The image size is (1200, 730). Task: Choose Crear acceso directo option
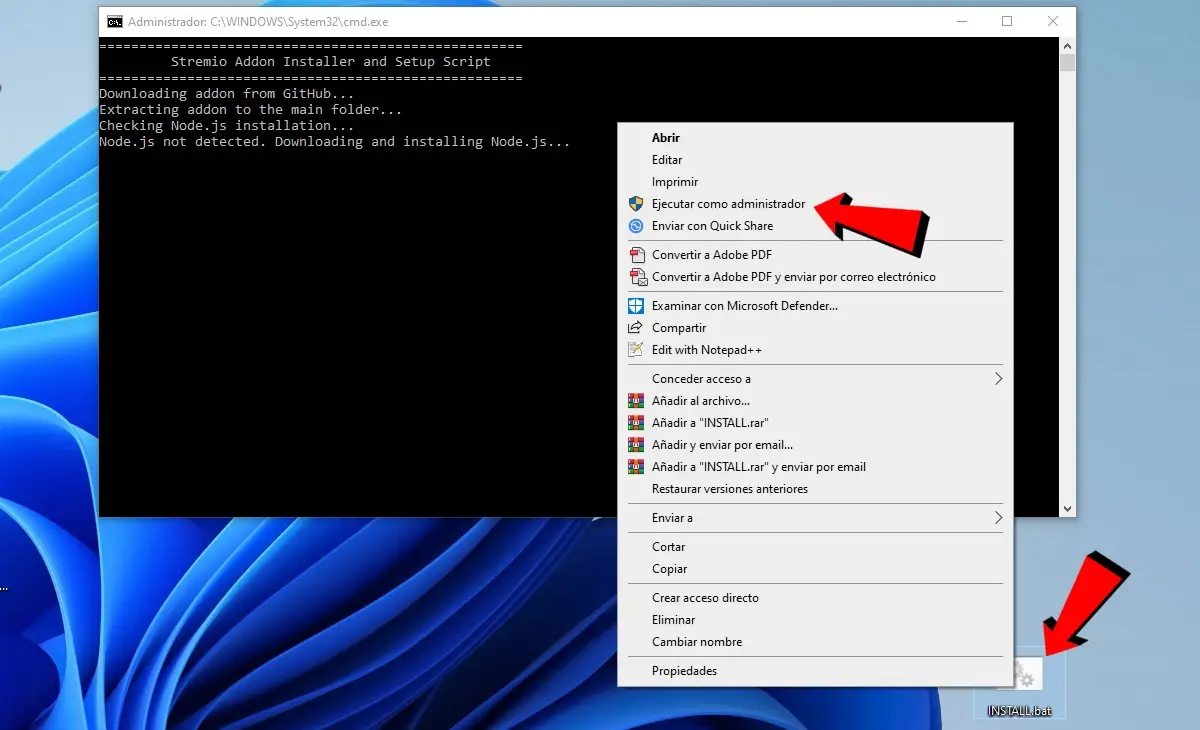coord(705,598)
